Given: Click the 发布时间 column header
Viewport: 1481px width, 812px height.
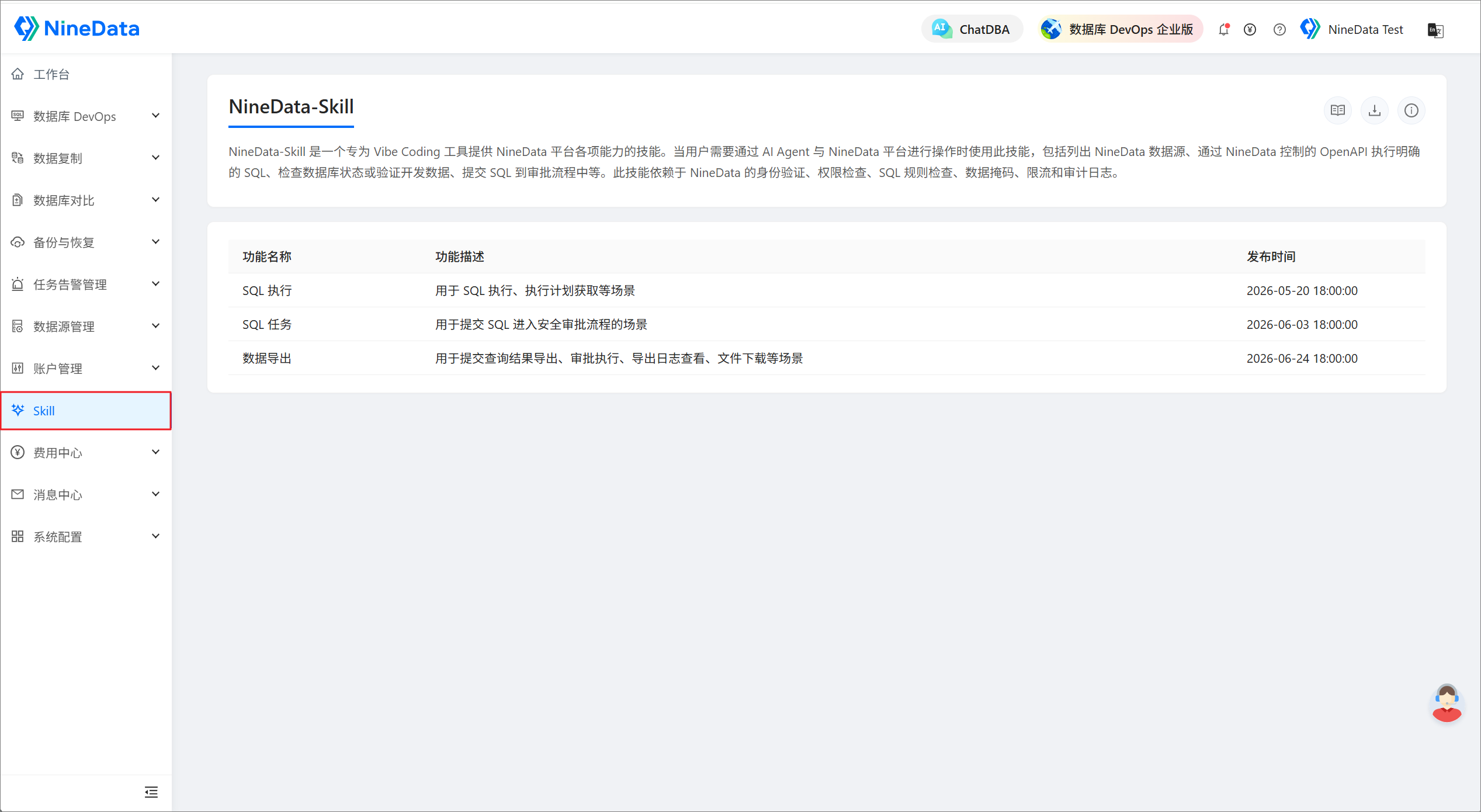Looking at the screenshot, I should tap(1271, 256).
